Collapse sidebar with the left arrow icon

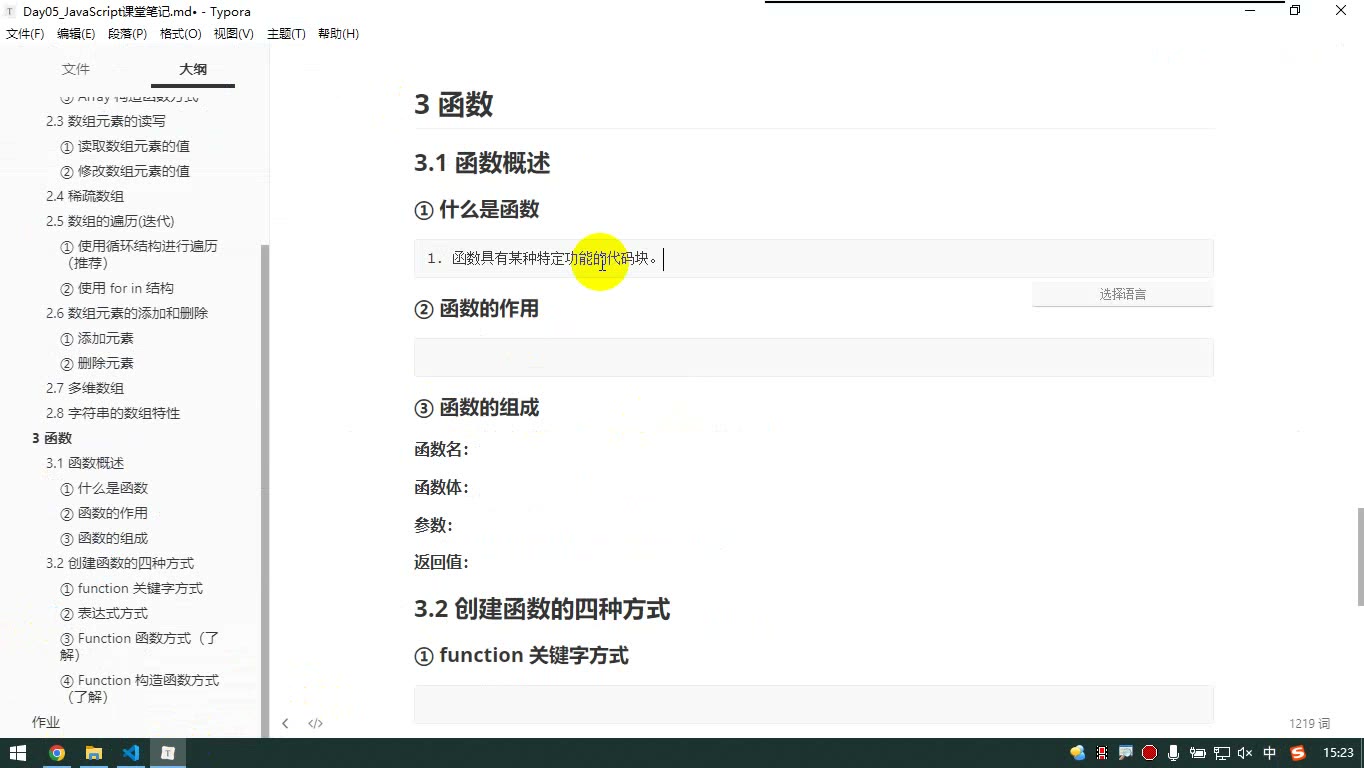[285, 723]
